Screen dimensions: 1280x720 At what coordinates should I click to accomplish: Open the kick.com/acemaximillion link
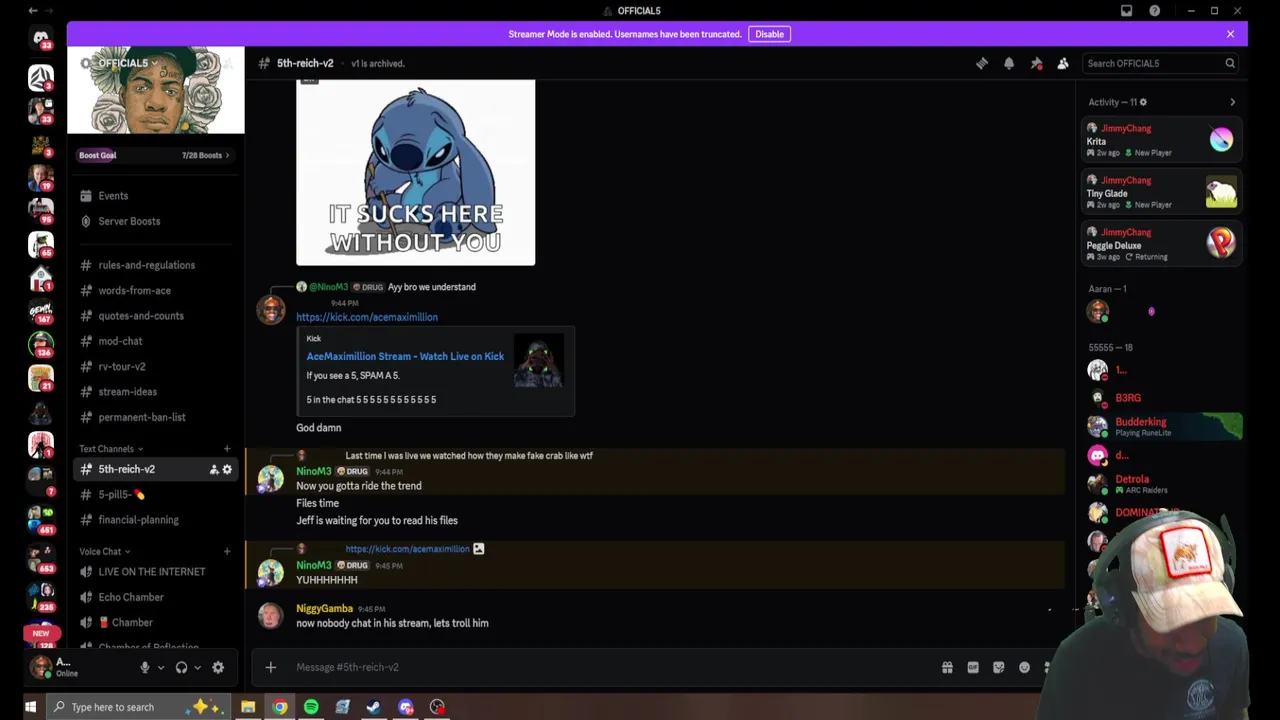pyautogui.click(x=367, y=317)
